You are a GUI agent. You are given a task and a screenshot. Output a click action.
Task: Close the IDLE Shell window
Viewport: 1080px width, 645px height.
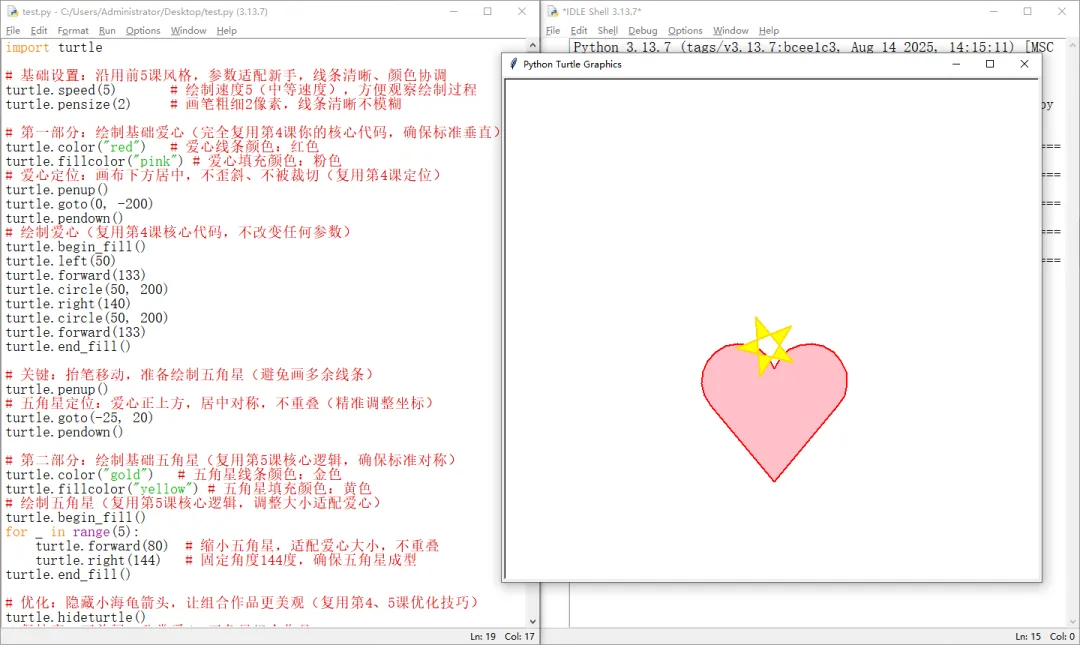pyautogui.click(x=1062, y=11)
